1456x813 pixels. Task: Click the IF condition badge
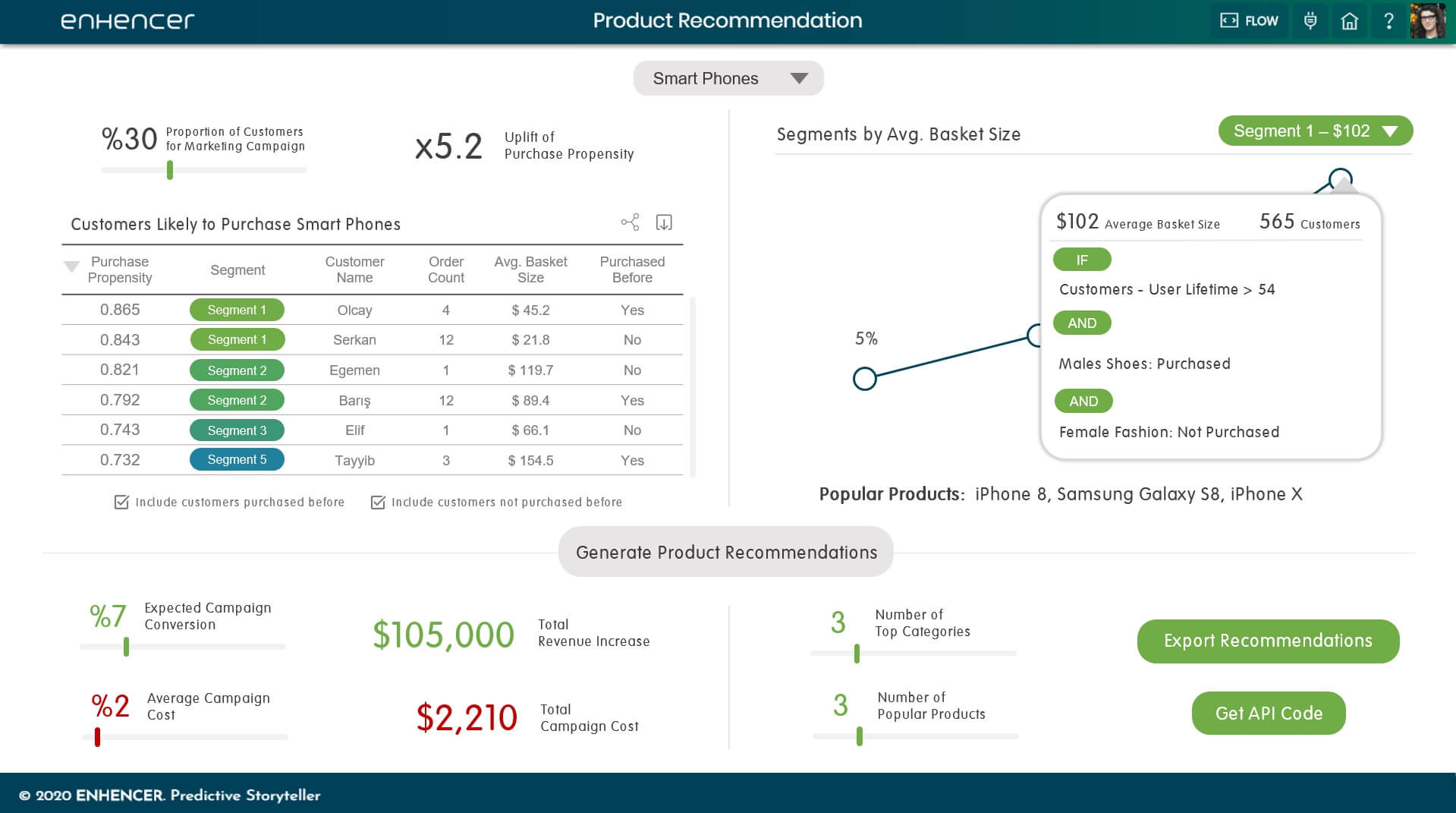[x=1082, y=260]
